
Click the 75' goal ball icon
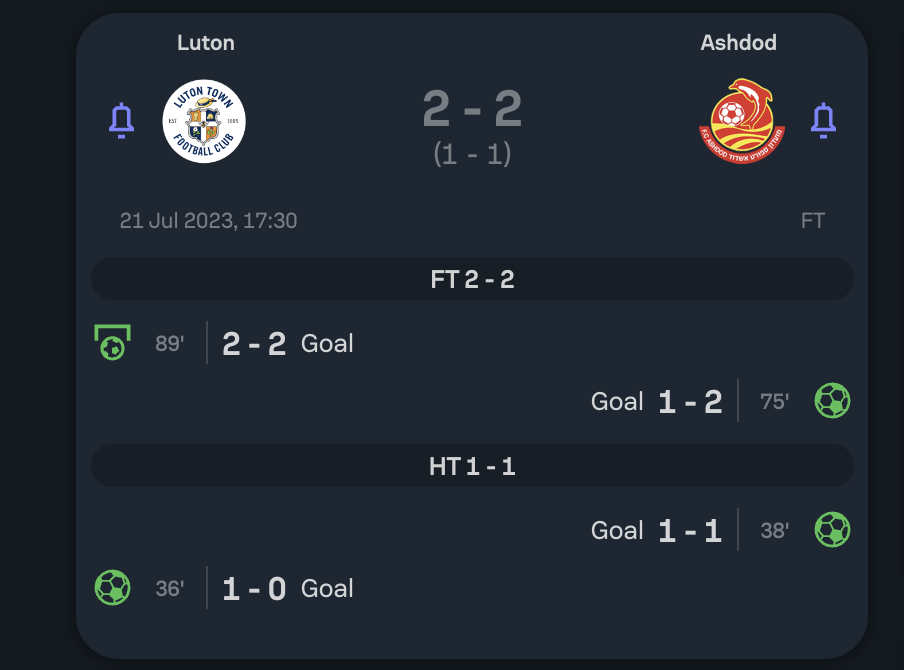click(832, 401)
